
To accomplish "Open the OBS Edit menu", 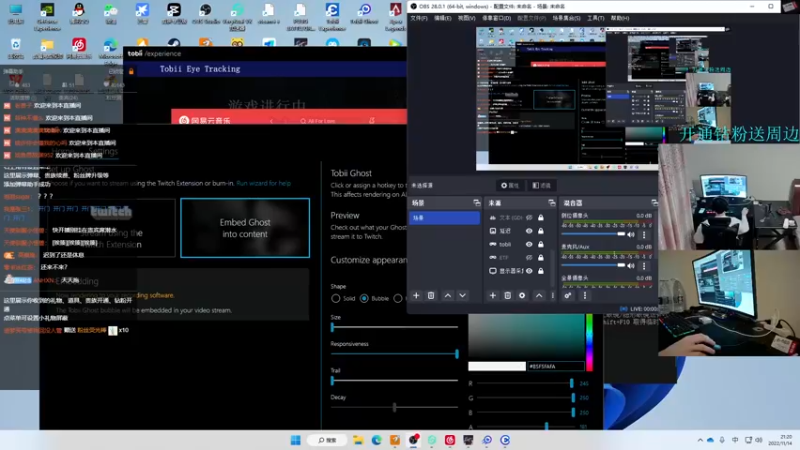I will pyautogui.click(x=442, y=18).
